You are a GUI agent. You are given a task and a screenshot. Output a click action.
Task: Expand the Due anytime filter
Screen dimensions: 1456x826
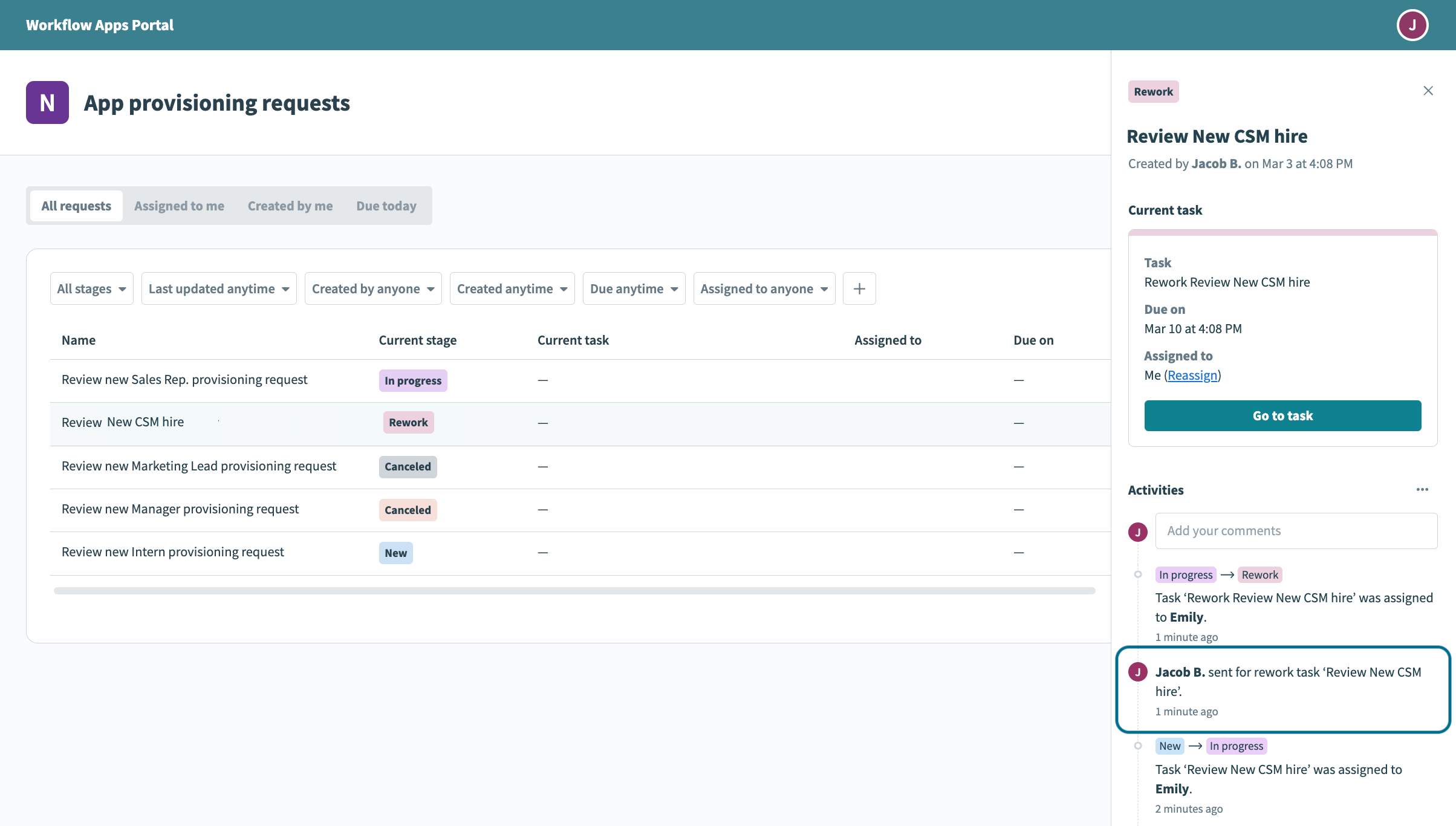pos(634,288)
